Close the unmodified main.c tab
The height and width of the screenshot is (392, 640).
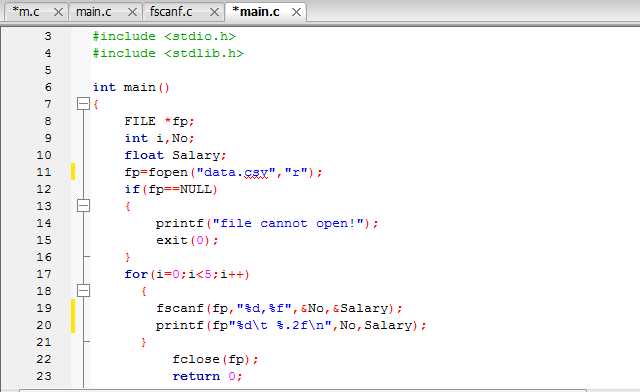tap(132, 12)
